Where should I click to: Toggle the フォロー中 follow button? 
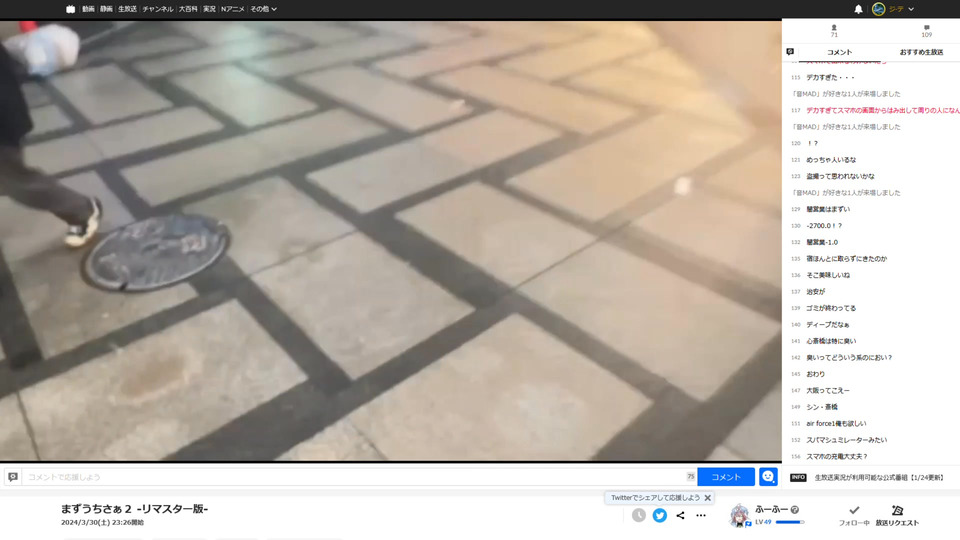click(x=854, y=516)
